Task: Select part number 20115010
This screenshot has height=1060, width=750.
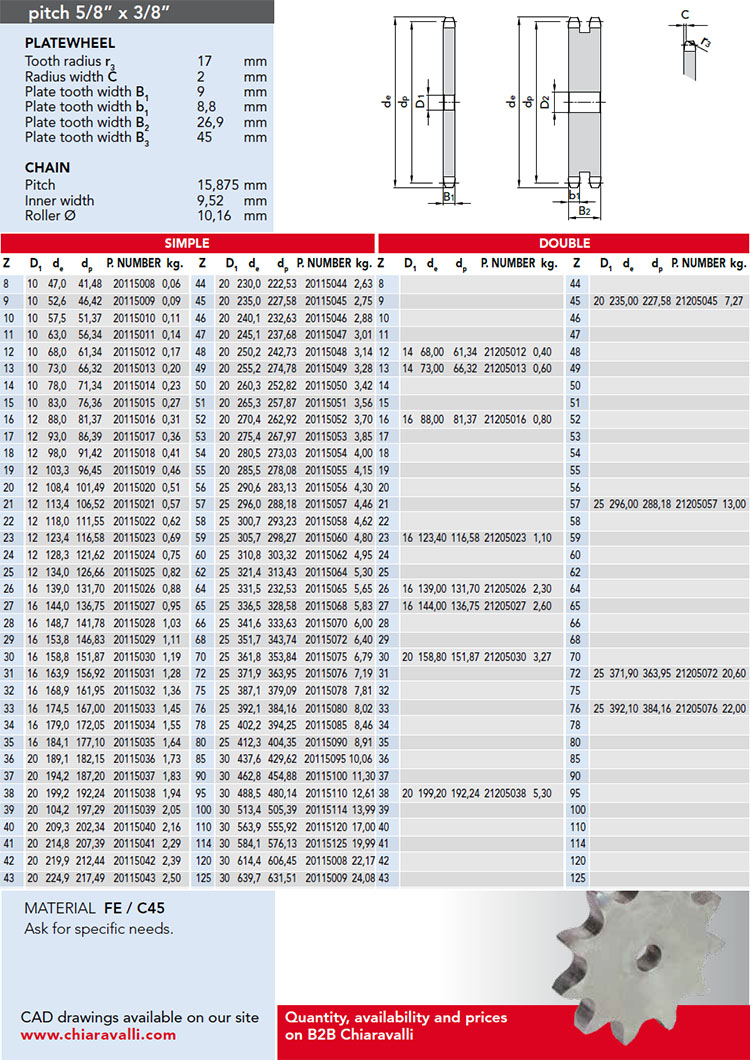Action: (135, 316)
